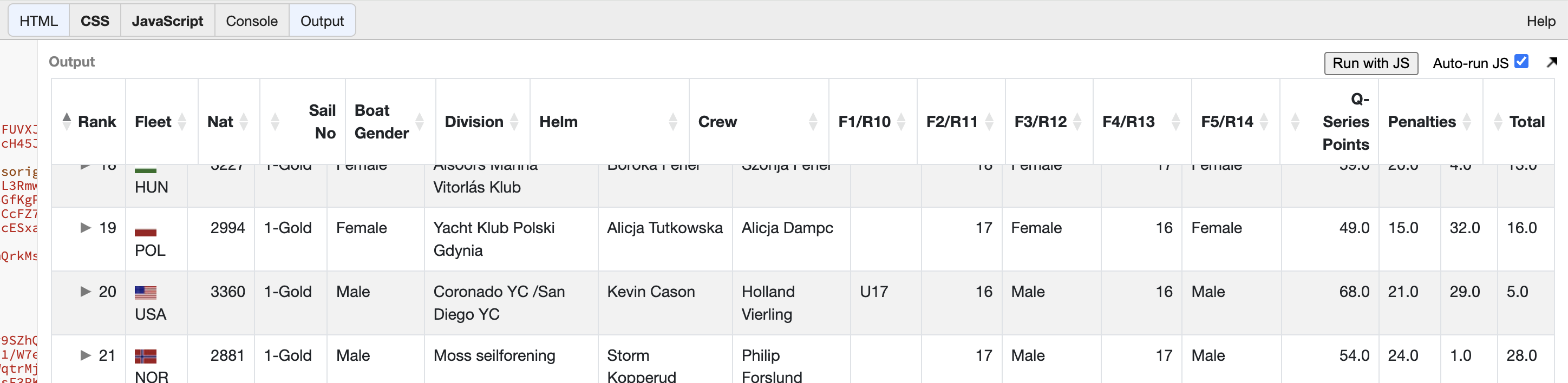Click the sort arrows on Fleet column

[x=181, y=122]
